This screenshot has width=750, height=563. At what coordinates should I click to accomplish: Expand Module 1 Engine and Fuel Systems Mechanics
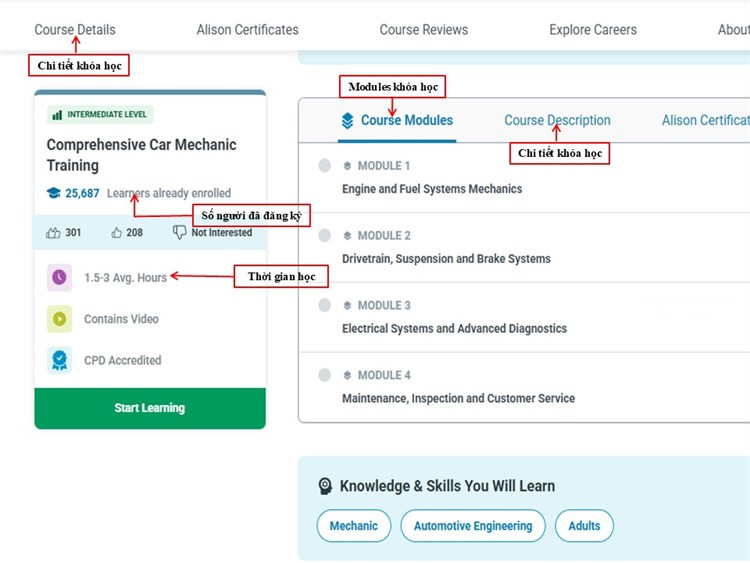pos(432,188)
